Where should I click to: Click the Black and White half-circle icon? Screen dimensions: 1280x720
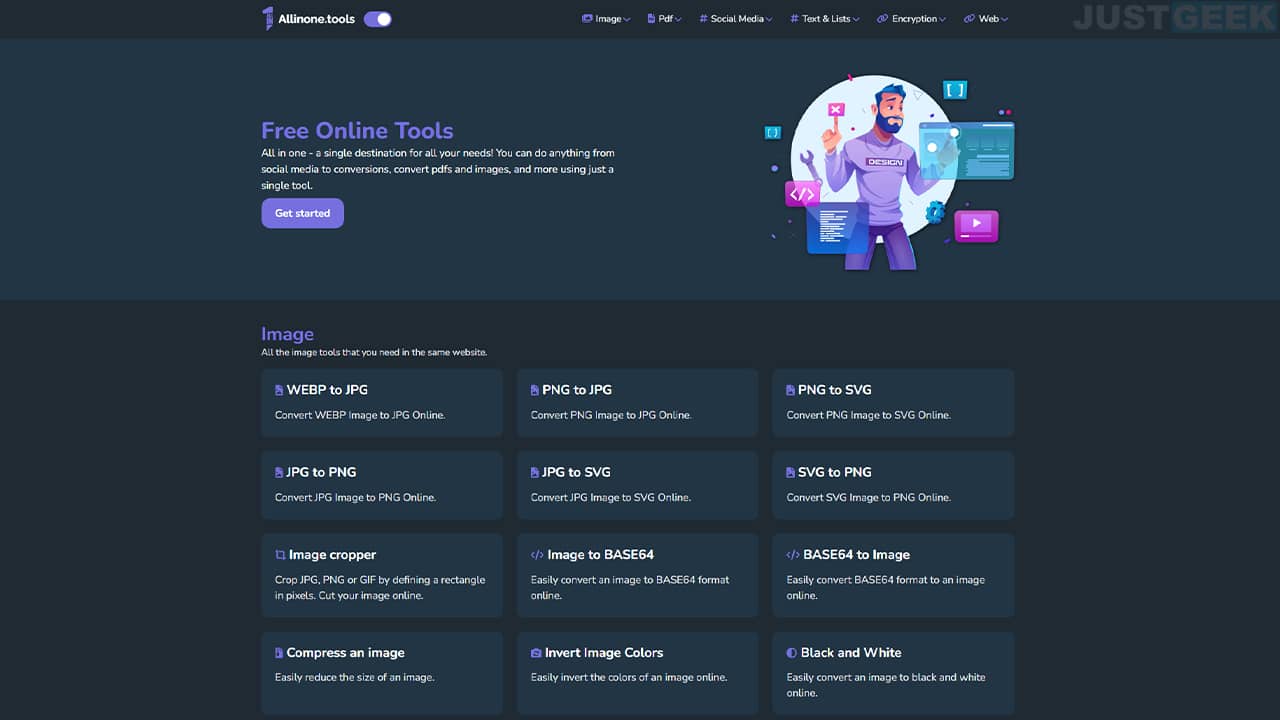click(x=792, y=653)
